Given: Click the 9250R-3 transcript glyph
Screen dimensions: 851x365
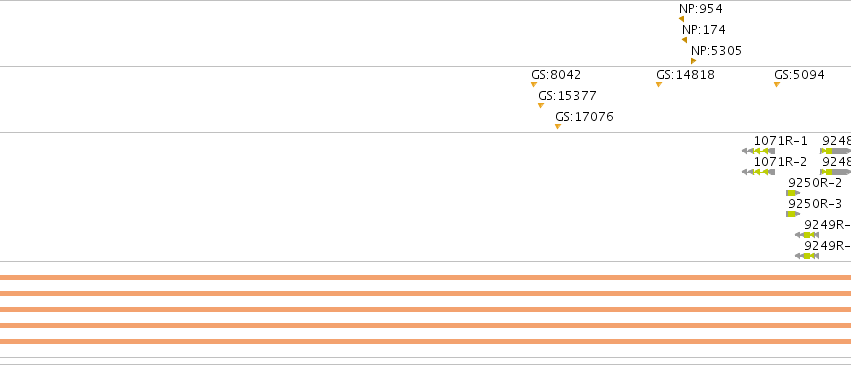Looking at the screenshot, I should coord(793,214).
